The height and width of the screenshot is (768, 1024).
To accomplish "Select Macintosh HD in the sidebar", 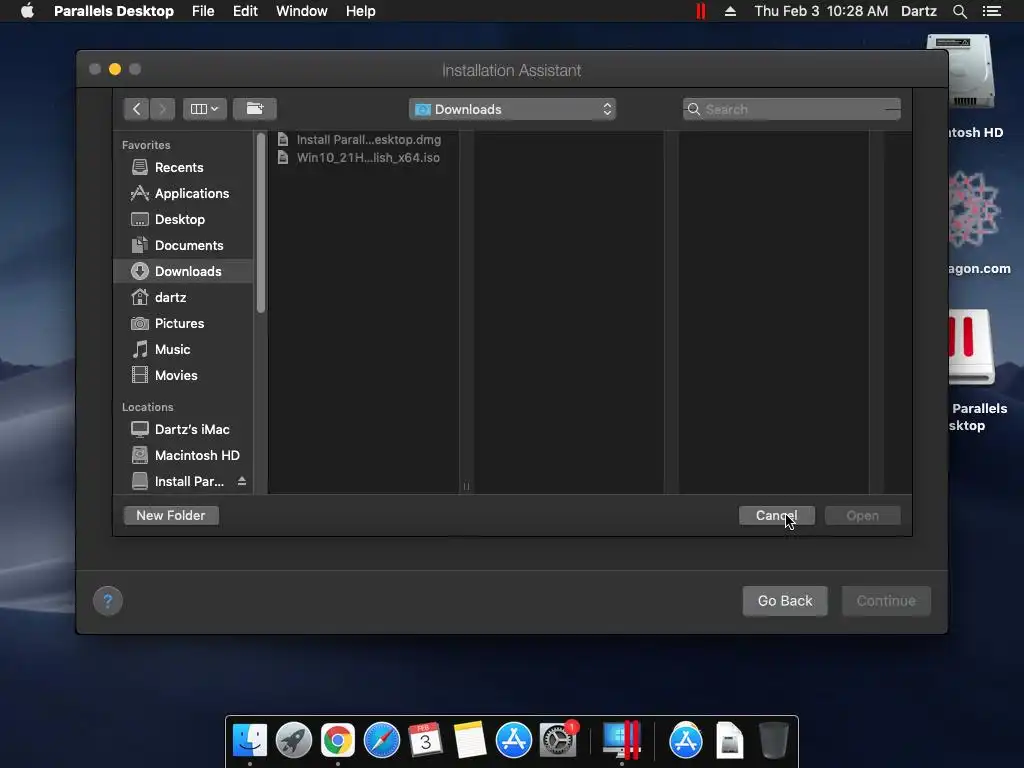I will click(x=183, y=455).
